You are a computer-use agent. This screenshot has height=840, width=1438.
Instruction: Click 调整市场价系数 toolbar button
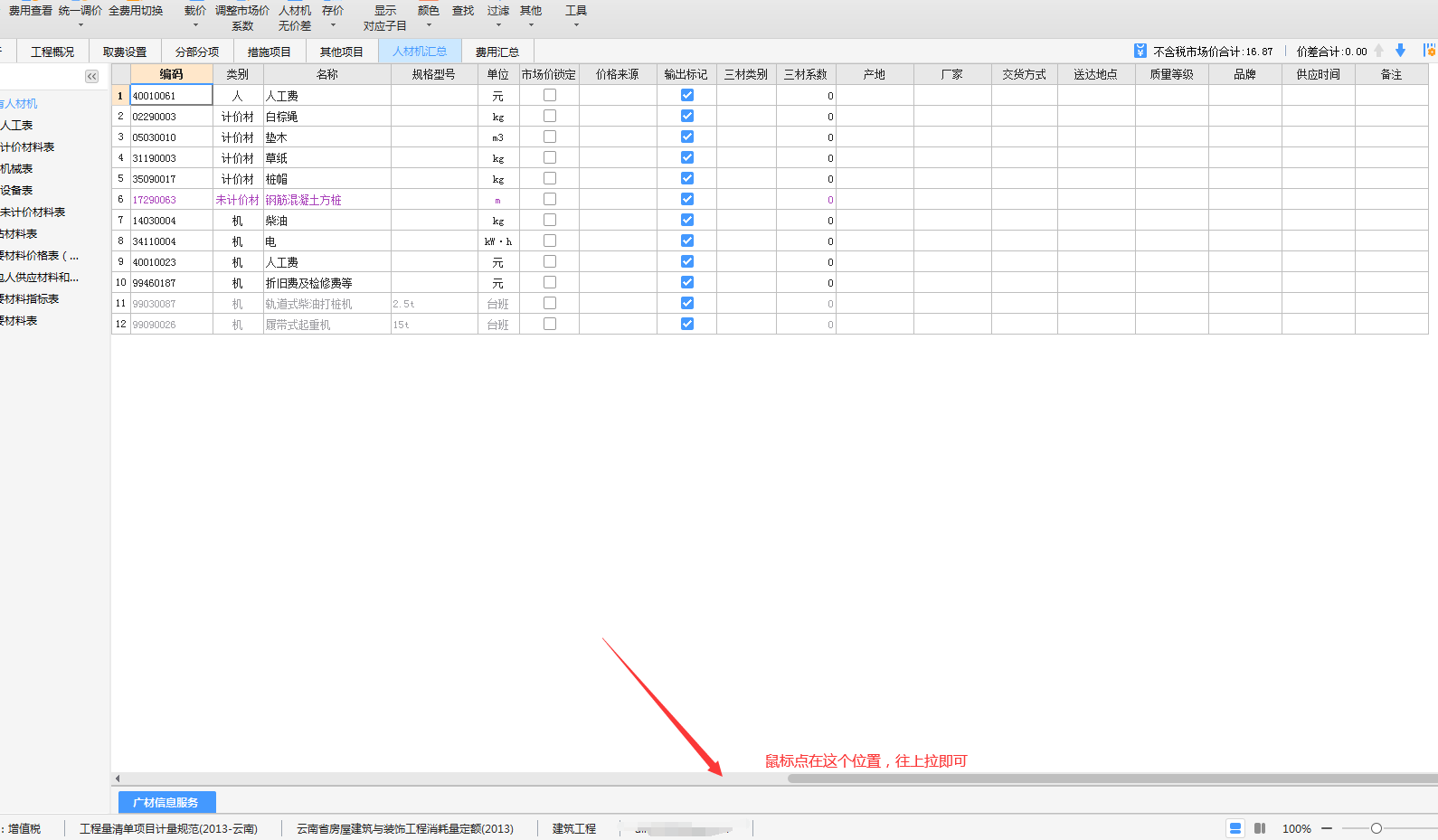pos(242,18)
